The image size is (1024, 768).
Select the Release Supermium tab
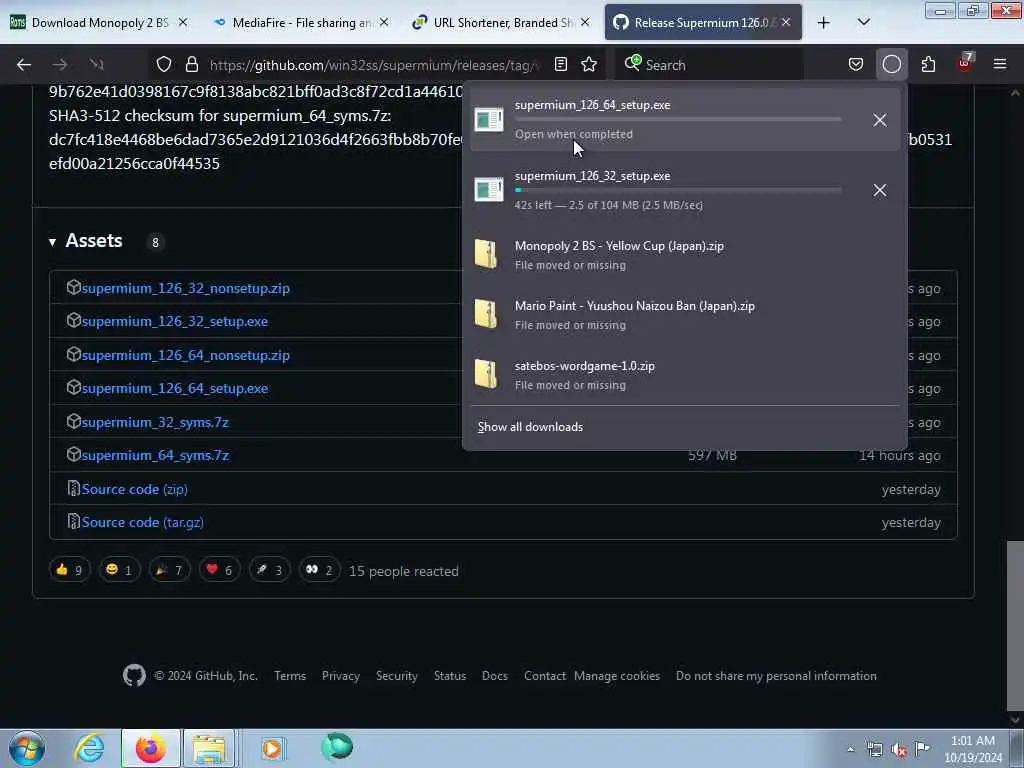[x=702, y=23]
